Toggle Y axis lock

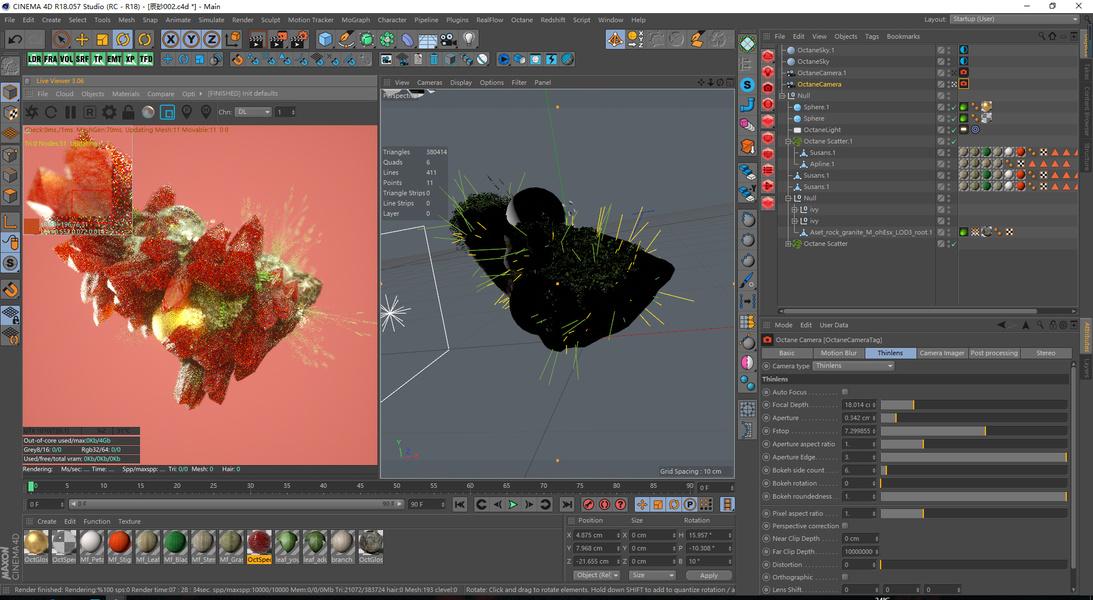pos(191,40)
